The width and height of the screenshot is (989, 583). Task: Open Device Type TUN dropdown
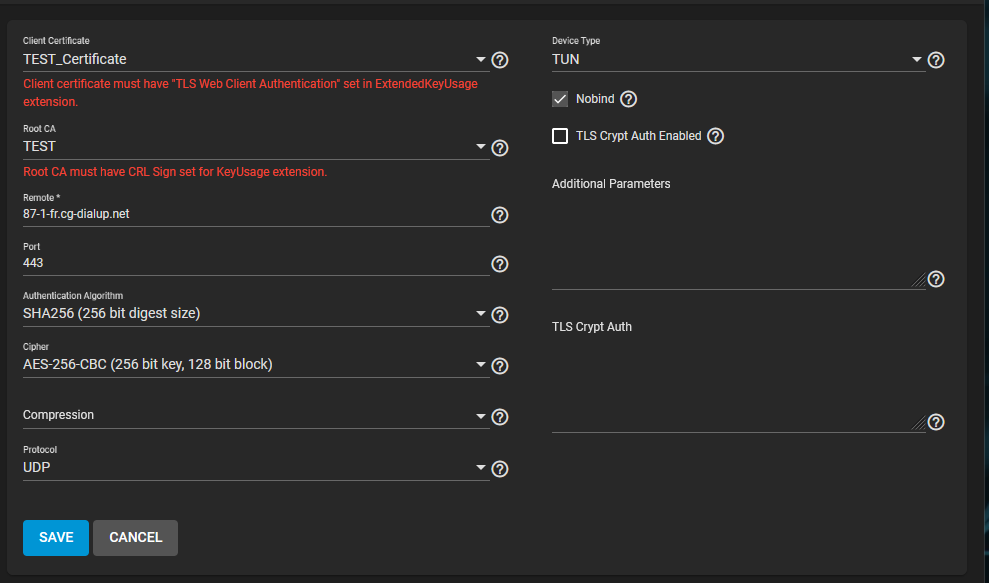739,59
